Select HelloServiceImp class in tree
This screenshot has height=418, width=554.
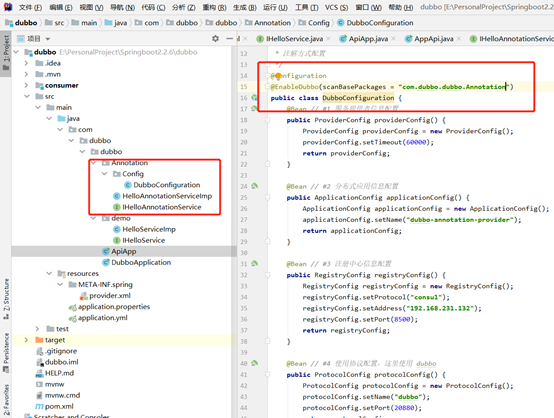[x=145, y=229]
